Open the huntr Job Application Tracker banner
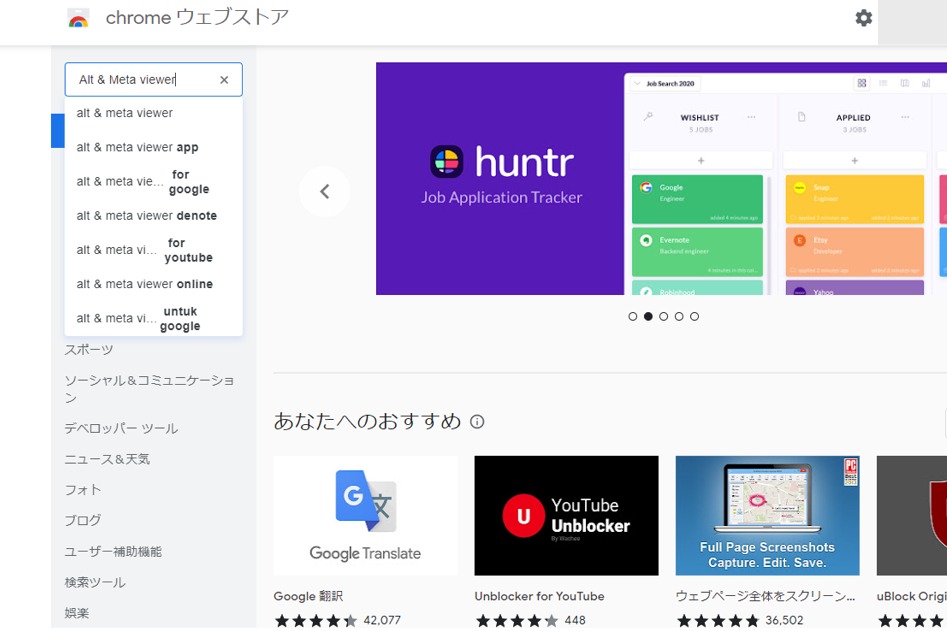The height and width of the screenshot is (631, 947). 661,179
